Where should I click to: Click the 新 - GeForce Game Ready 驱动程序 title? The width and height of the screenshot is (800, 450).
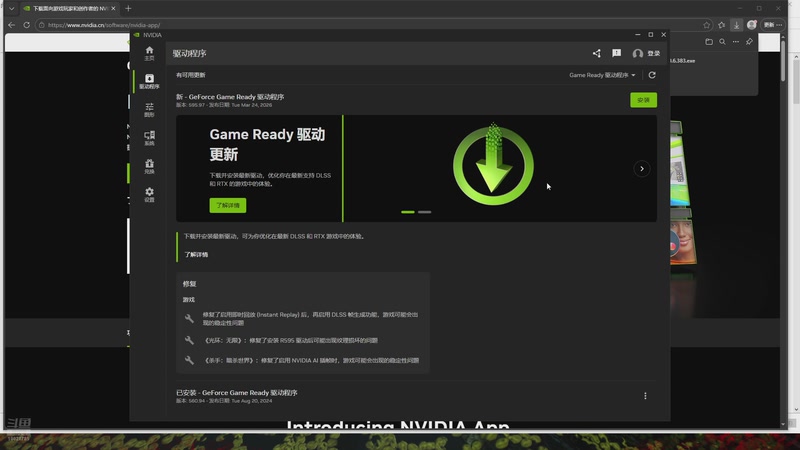coord(230,97)
